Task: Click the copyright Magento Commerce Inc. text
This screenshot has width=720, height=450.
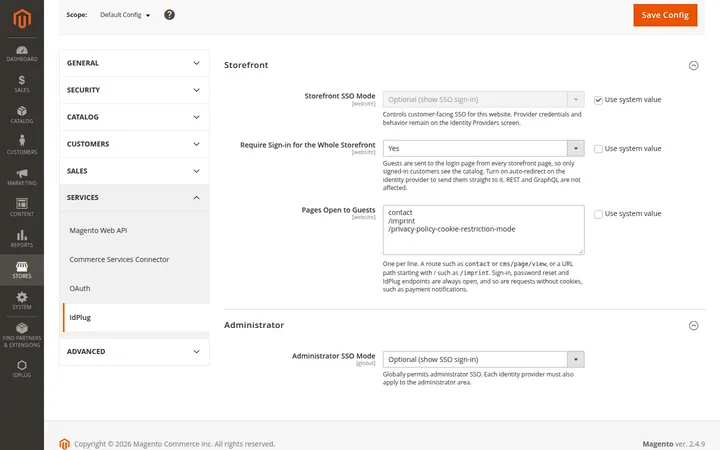Action: coord(174,444)
